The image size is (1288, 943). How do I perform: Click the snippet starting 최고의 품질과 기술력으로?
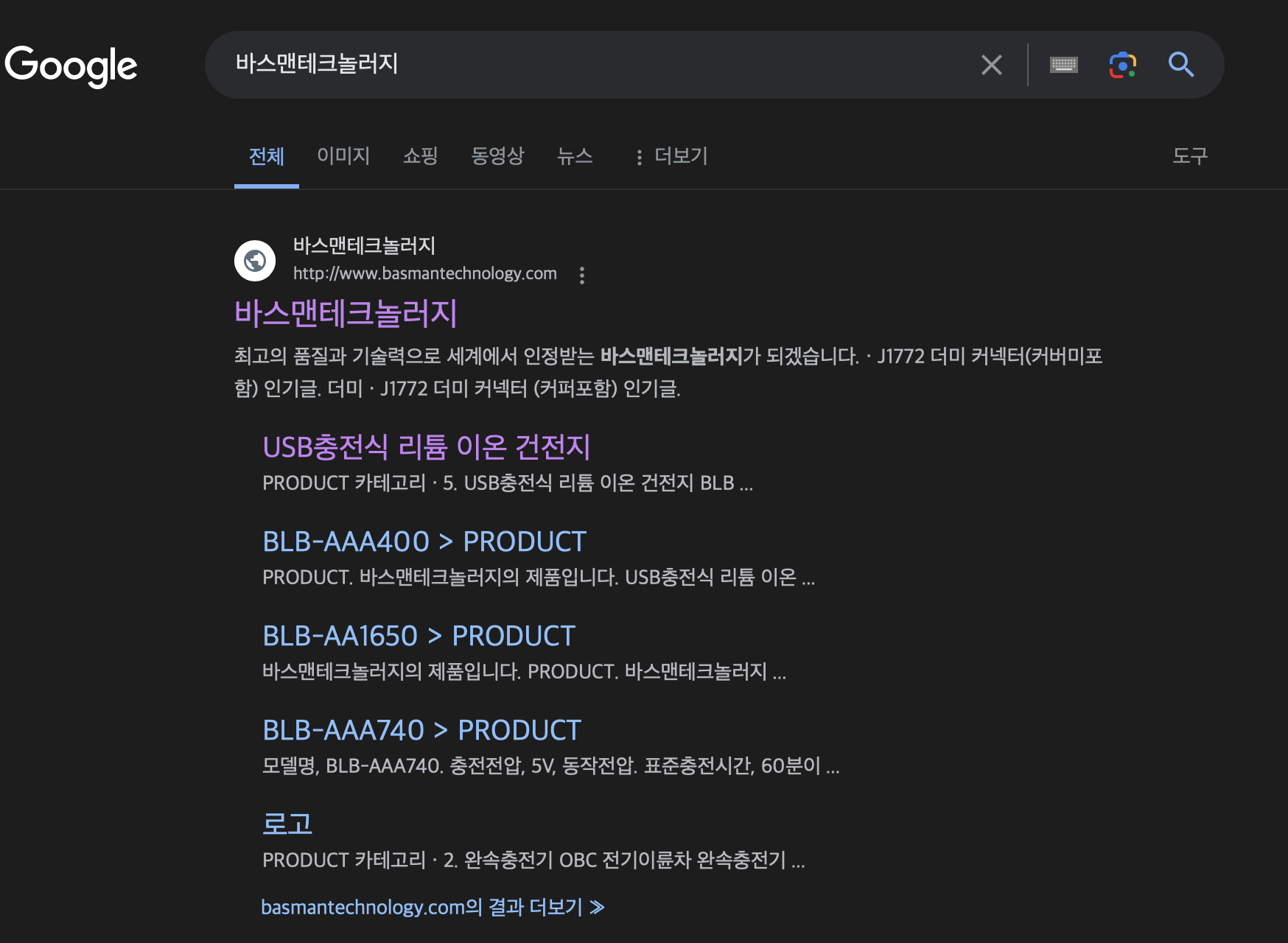[668, 372]
